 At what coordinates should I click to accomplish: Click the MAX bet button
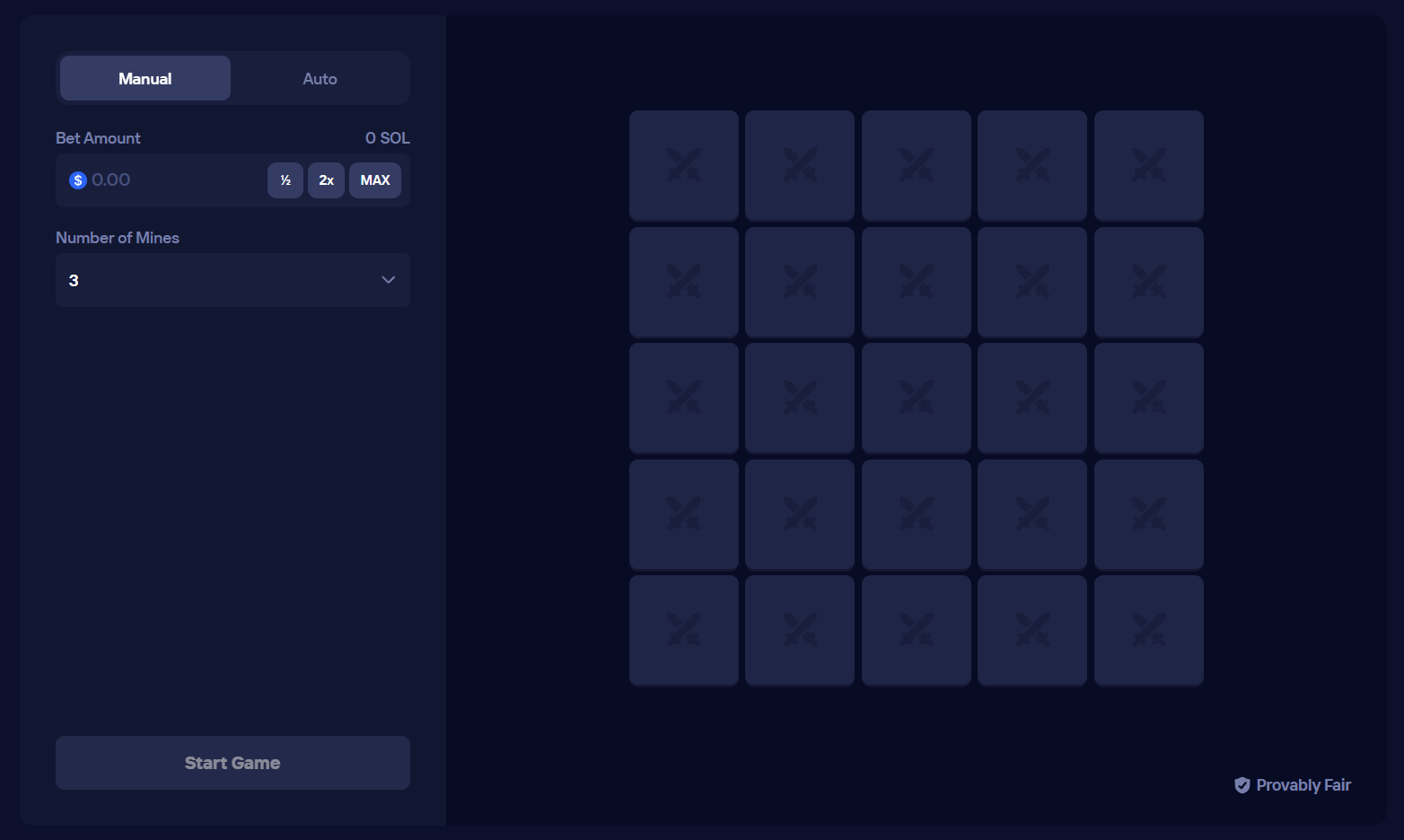tap(375, 179)
